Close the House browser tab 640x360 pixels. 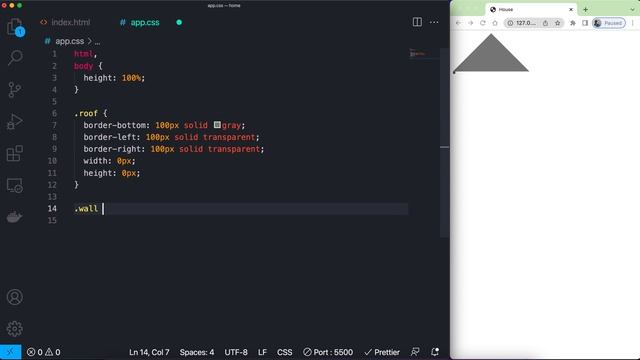point(571,9)
